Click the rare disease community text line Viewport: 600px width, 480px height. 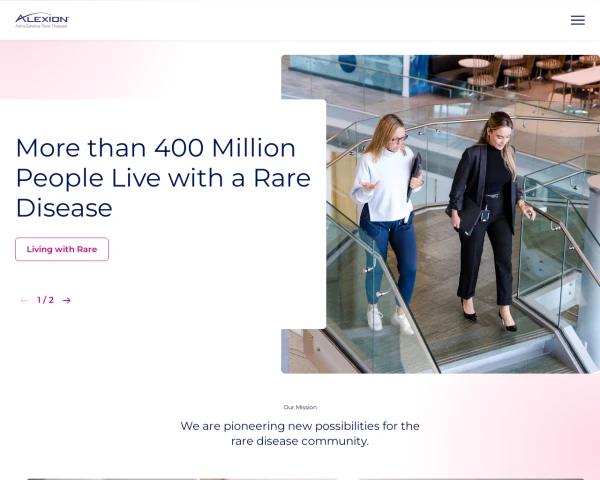point(300,441)
